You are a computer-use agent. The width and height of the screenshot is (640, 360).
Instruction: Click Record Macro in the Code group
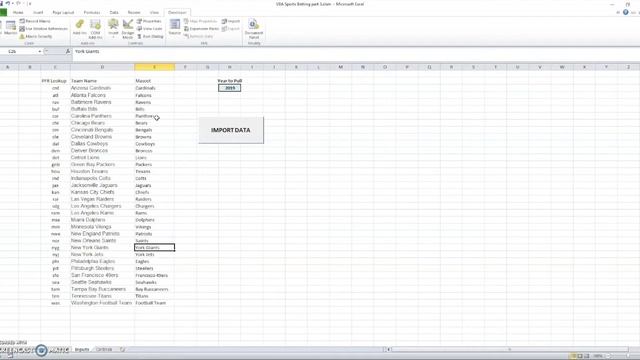35,21
